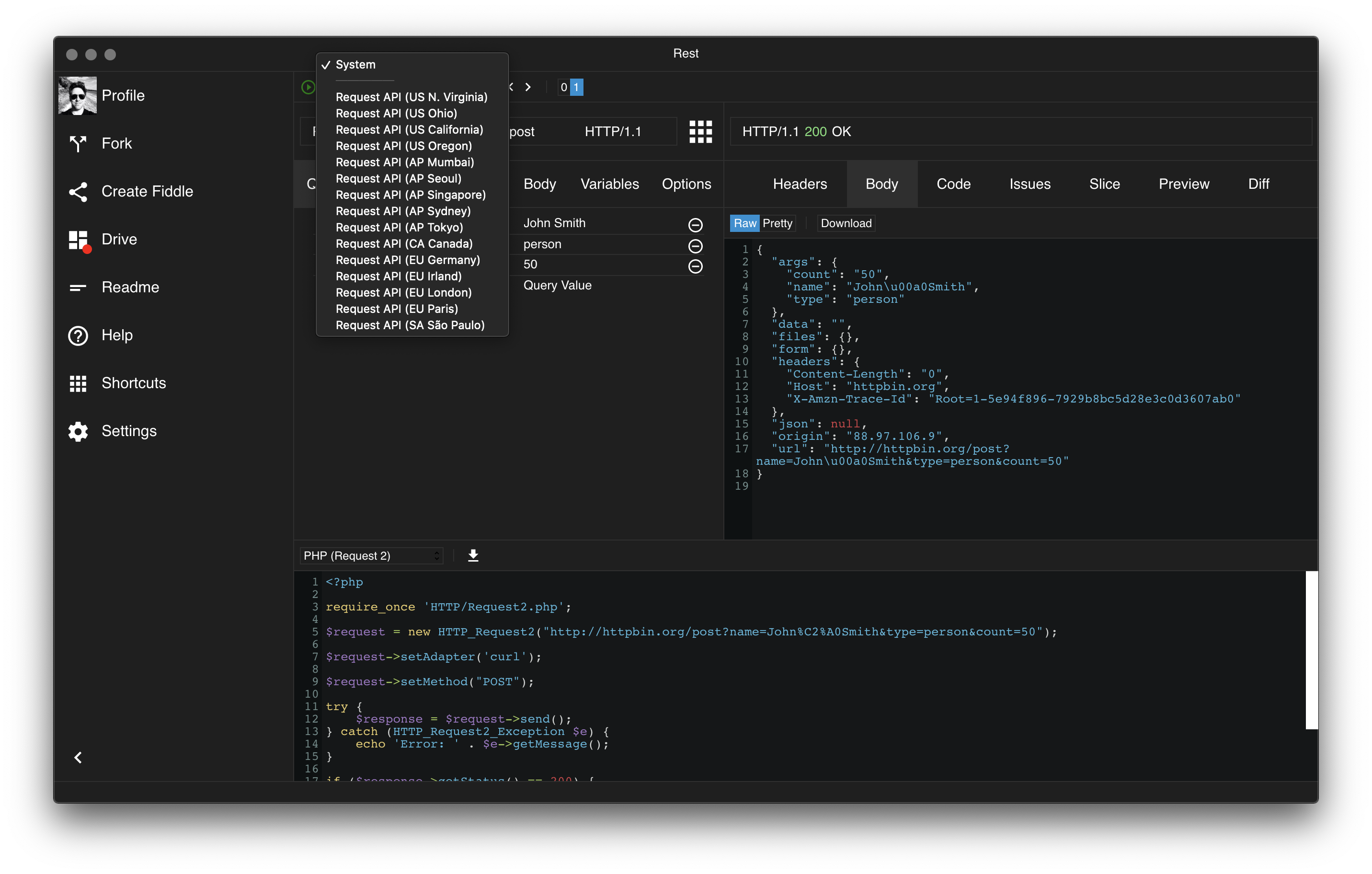Viewport: 1372px width, 874px height.
Task: Click the code panel vertical scrollbar
Action: (1311, 650)
